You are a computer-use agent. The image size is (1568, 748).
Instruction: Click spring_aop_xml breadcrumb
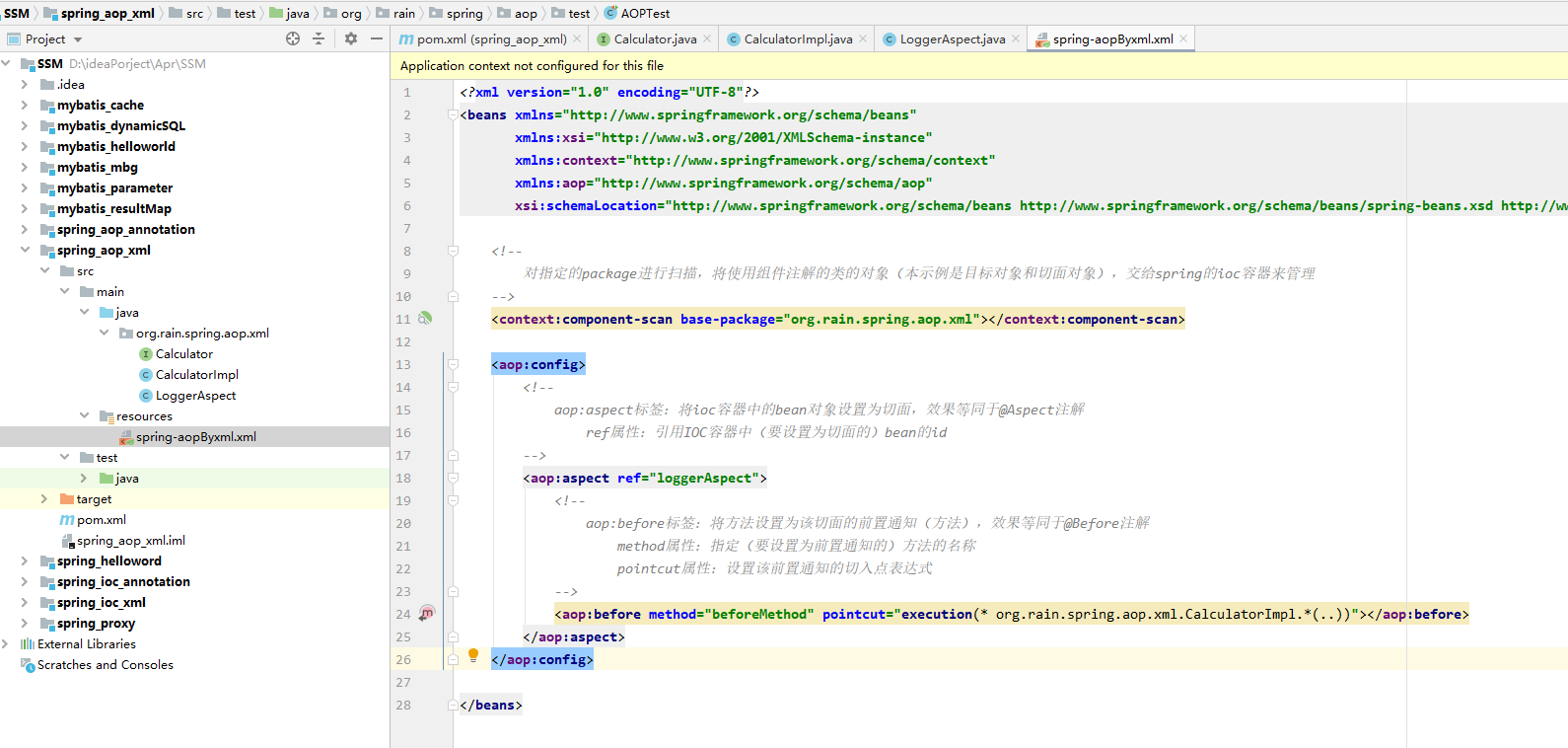(x=99, y=13)
